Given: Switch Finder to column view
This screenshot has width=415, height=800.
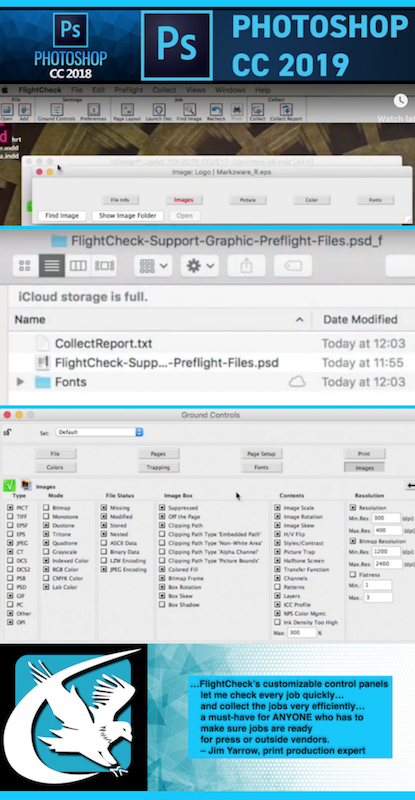Looking at the screenshot, I should pyautogui.click(x=78, y=266).
